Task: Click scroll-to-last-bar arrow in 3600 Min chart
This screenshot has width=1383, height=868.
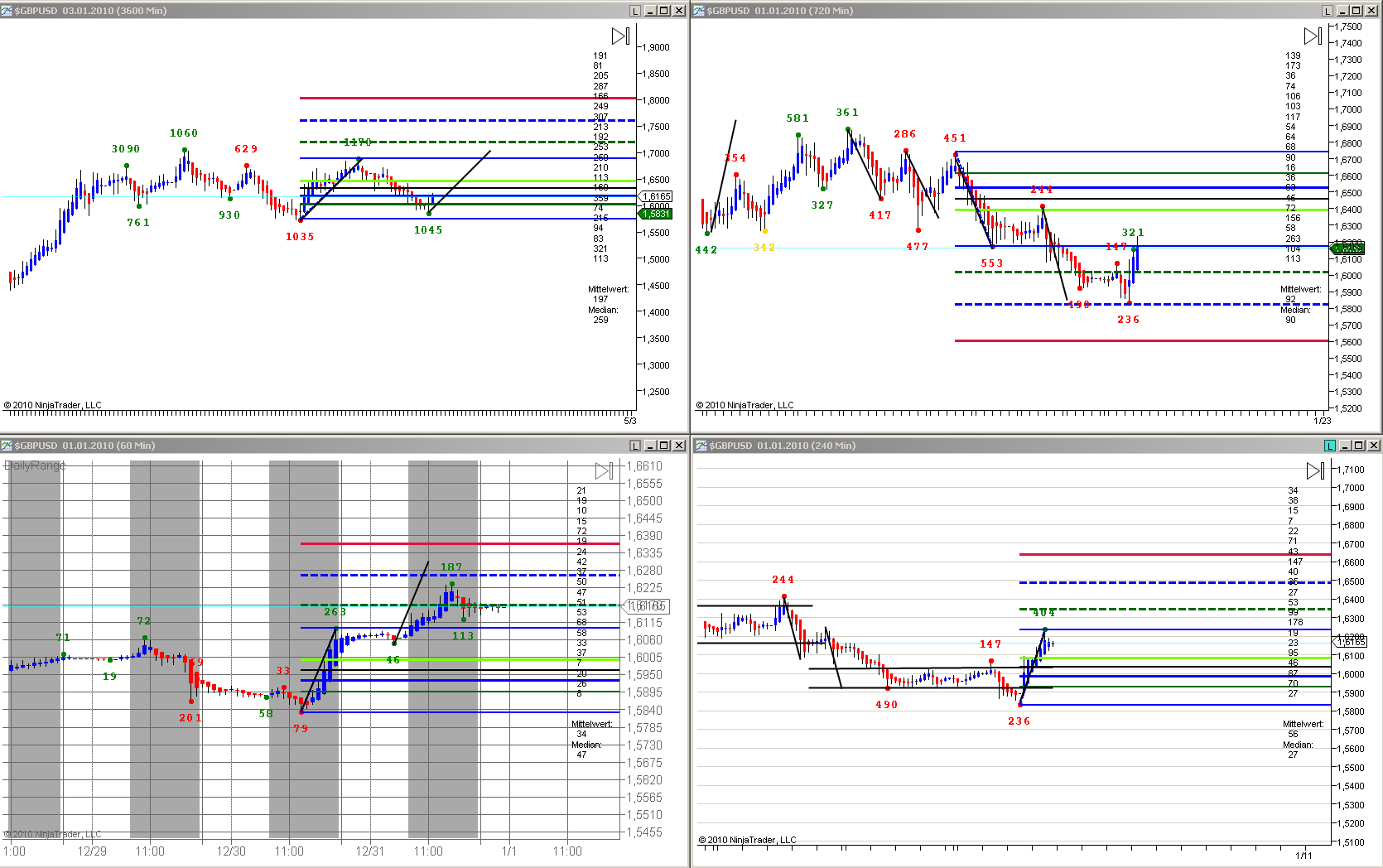Action: [620, 36]
